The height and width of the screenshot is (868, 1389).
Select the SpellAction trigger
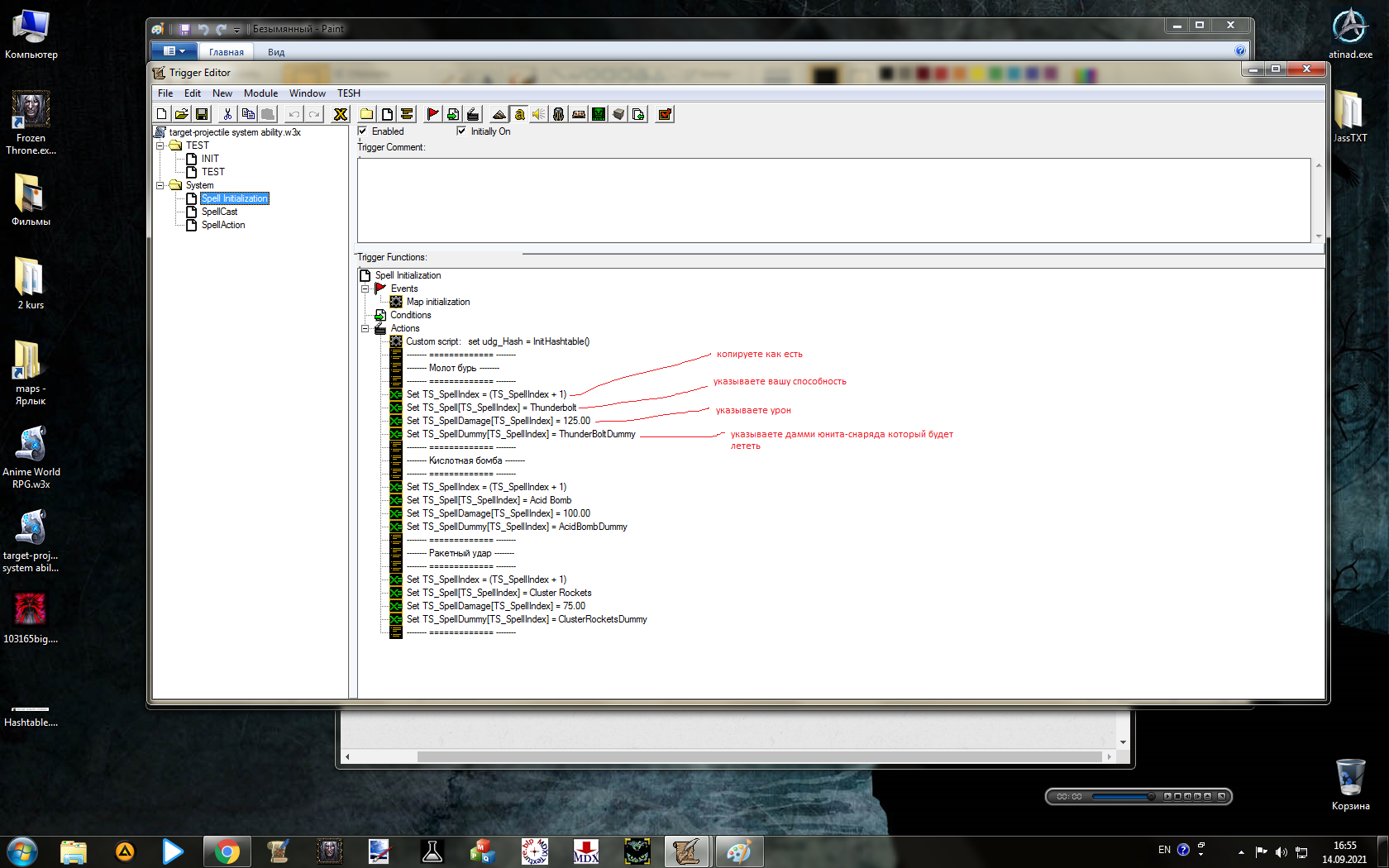point(223,225)
